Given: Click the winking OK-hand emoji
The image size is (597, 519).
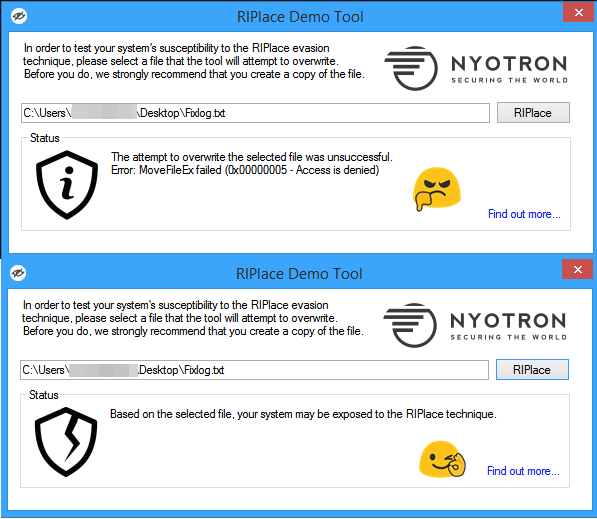Looking at the screenshot, I should coord(442,459).
